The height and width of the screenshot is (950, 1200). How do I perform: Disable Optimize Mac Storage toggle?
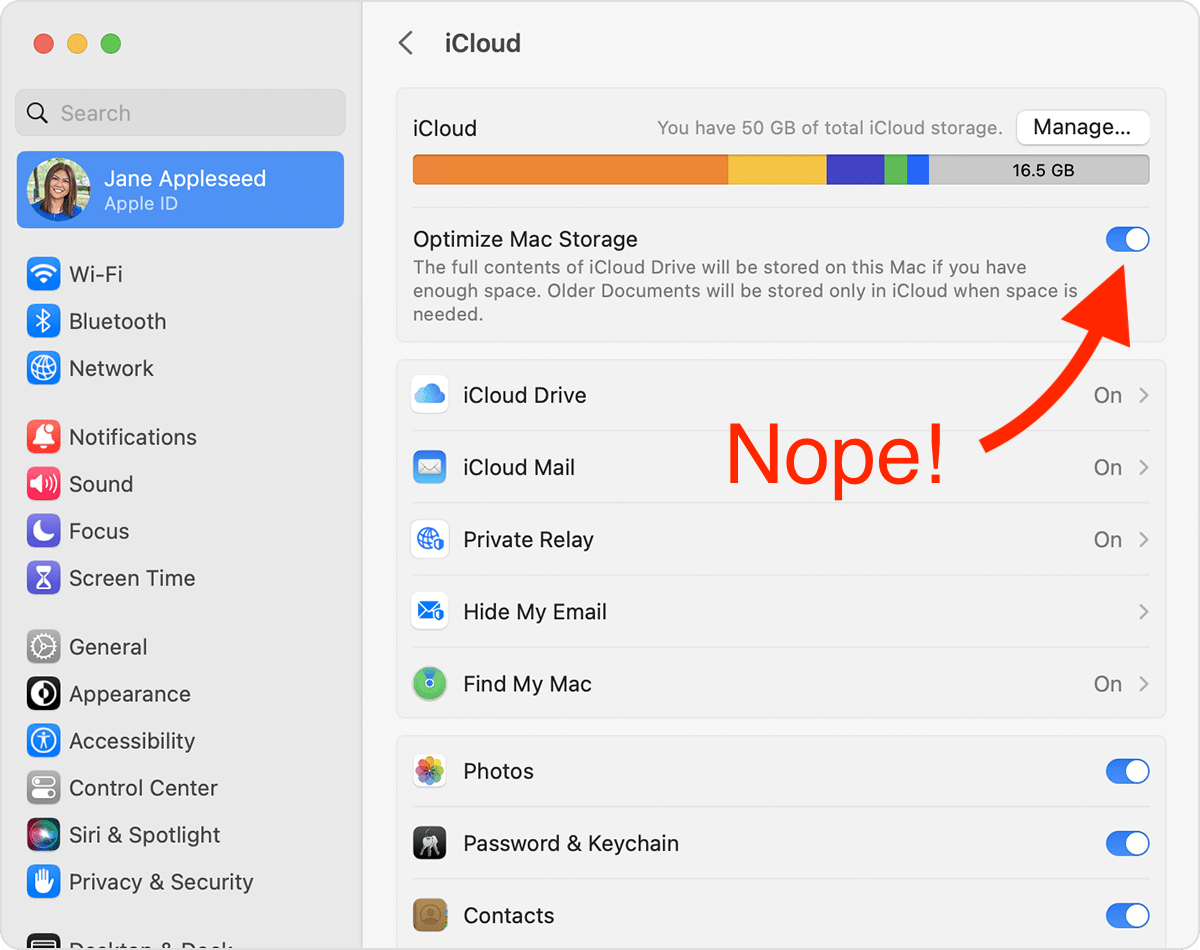[x=1127, y=240]
